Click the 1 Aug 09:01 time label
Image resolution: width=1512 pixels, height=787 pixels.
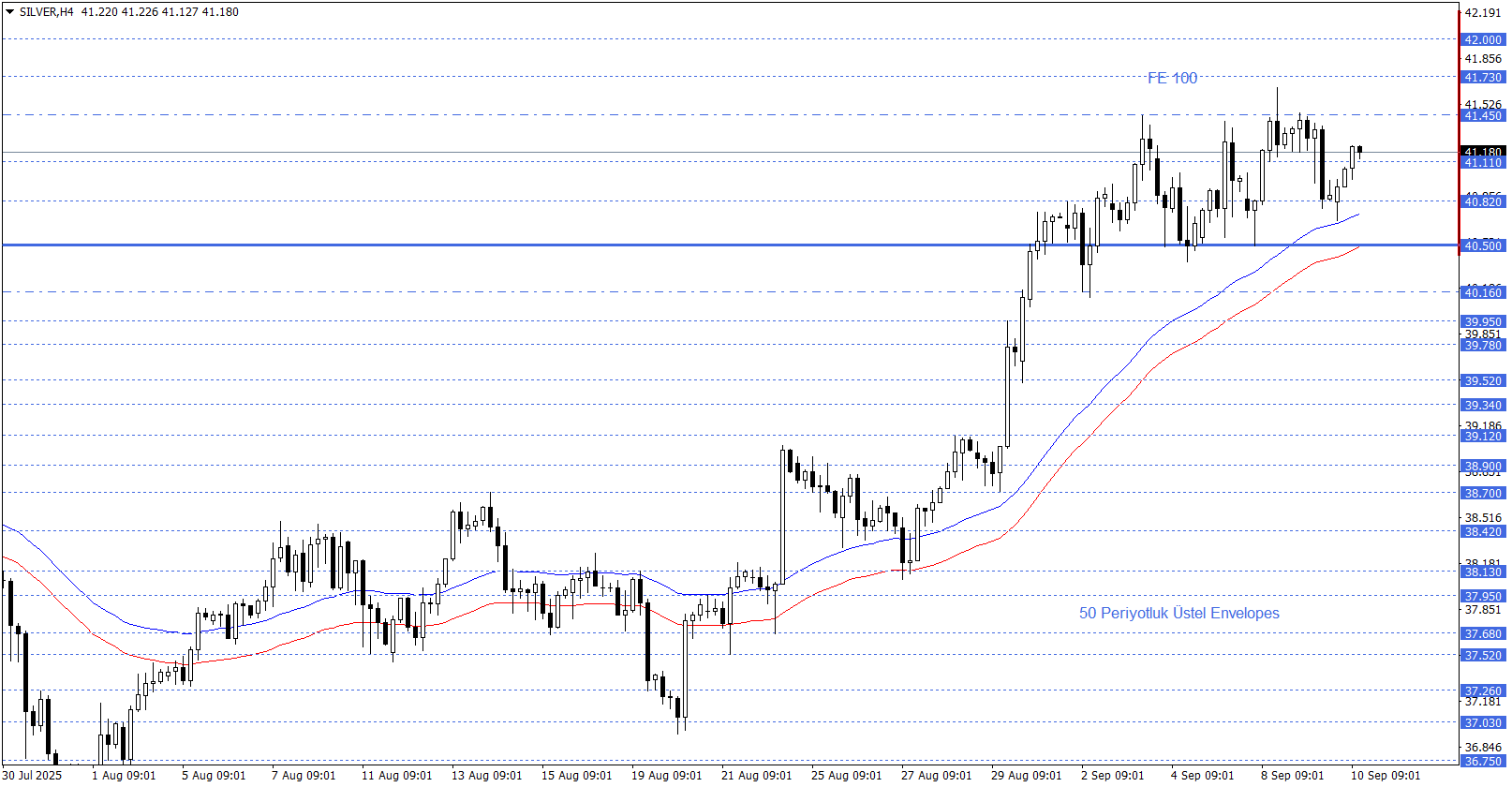point(124,776)
